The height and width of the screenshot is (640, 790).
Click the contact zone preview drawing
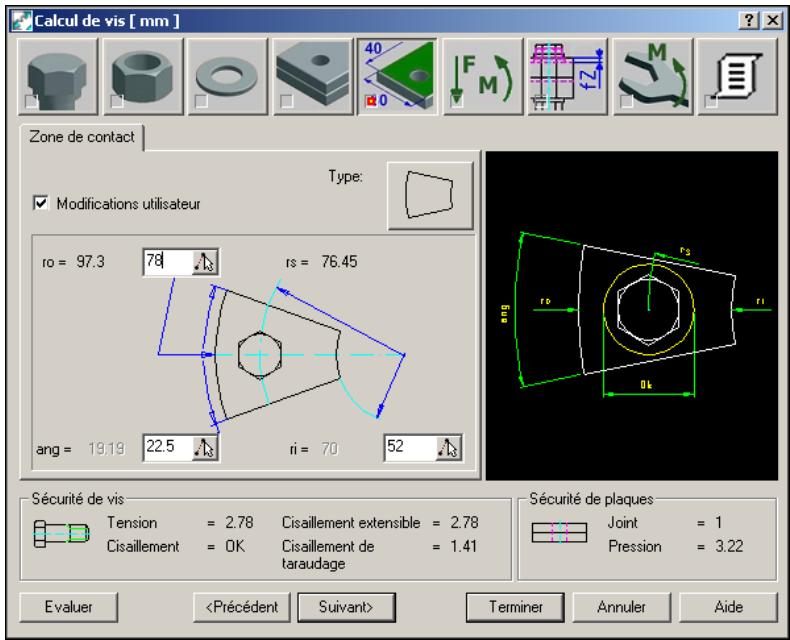tap(632, 315)
